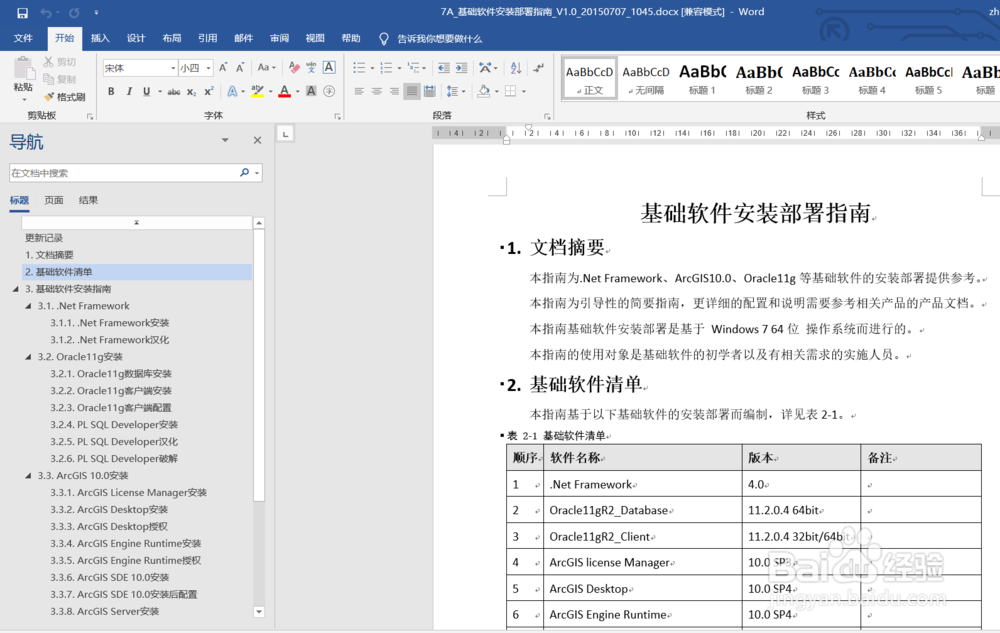The height and width of the screenshot is (633, 1000).
Task: Click the Cut (剪切) scissors icon
Action: (x=48, y=62)
